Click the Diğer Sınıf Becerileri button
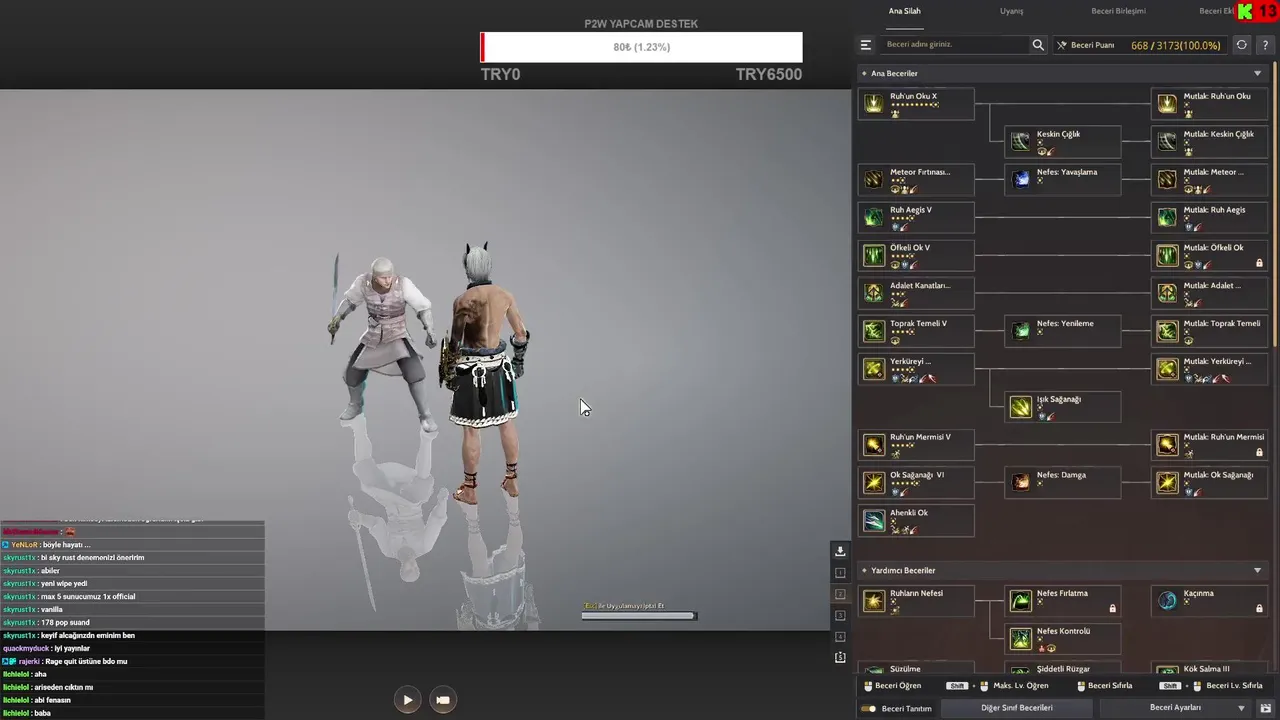The height and width of the screenshot is (720, 1280). tap(1016, 708)
